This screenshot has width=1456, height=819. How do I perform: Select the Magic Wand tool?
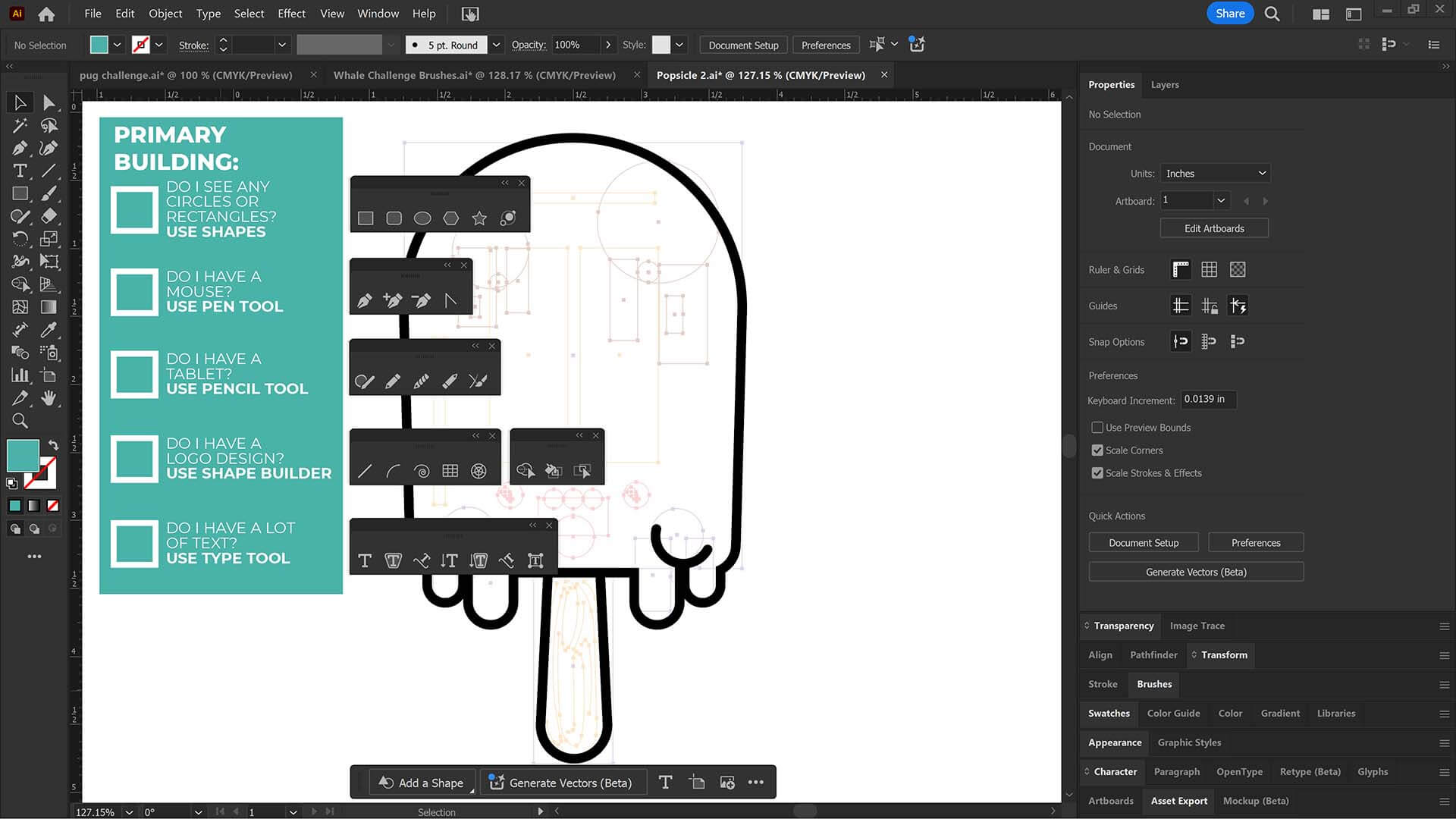pyautogui.click(x=20, y=125)
